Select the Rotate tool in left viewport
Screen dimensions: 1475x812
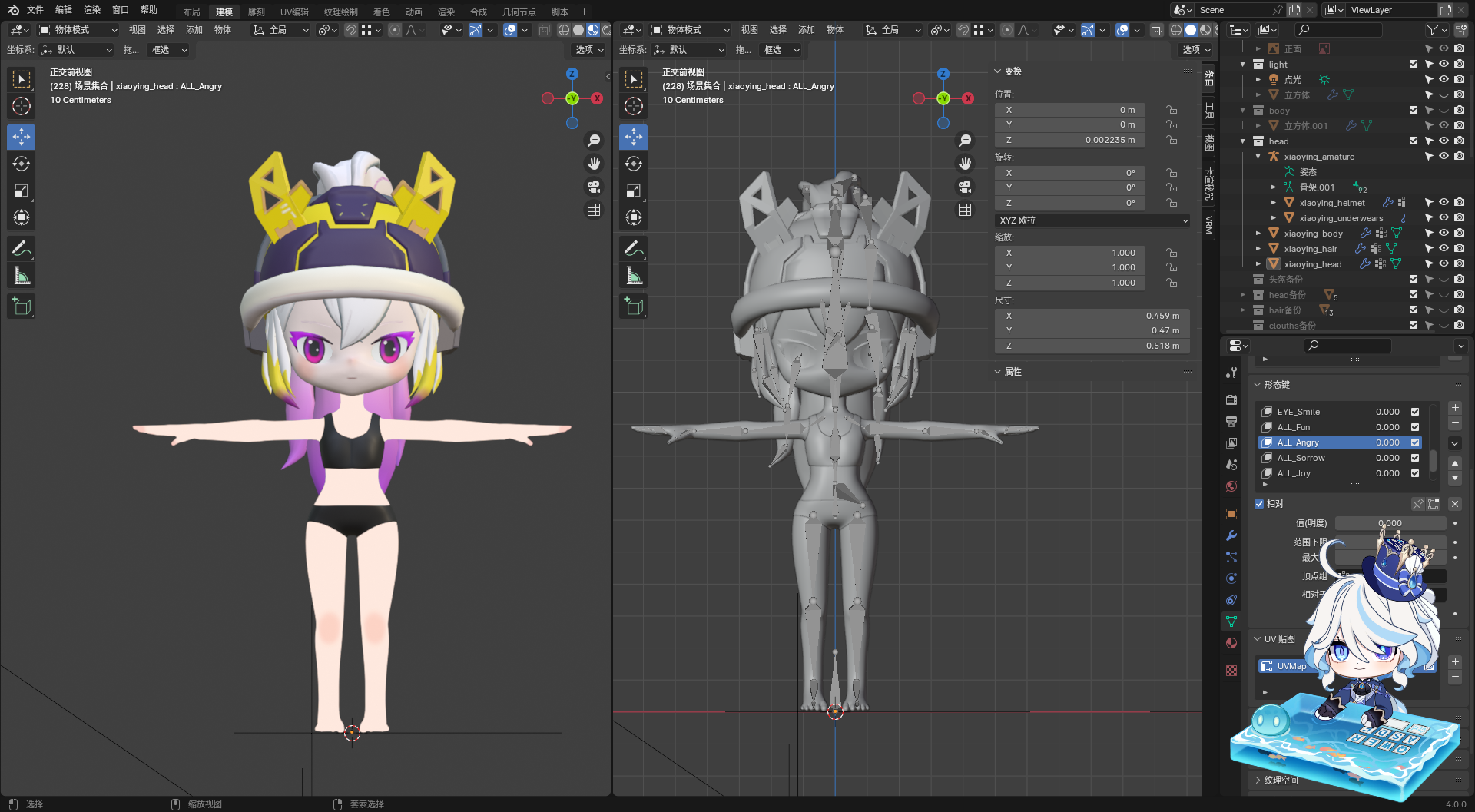22,164
